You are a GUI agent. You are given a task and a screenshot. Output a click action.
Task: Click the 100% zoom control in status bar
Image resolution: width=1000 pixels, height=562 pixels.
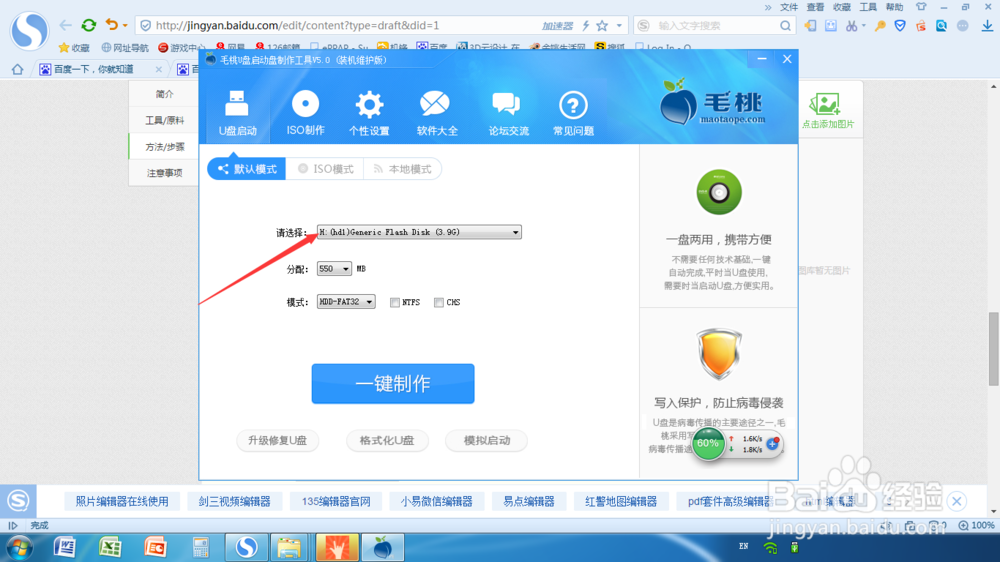point(976,526)
